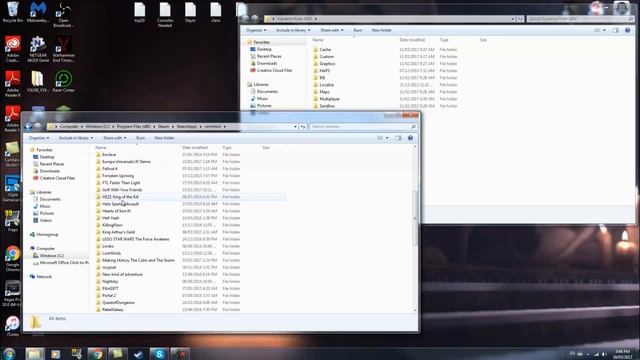
Task: Open change view dropdown arrow in the common window
Action: click(x=387, y=138)
